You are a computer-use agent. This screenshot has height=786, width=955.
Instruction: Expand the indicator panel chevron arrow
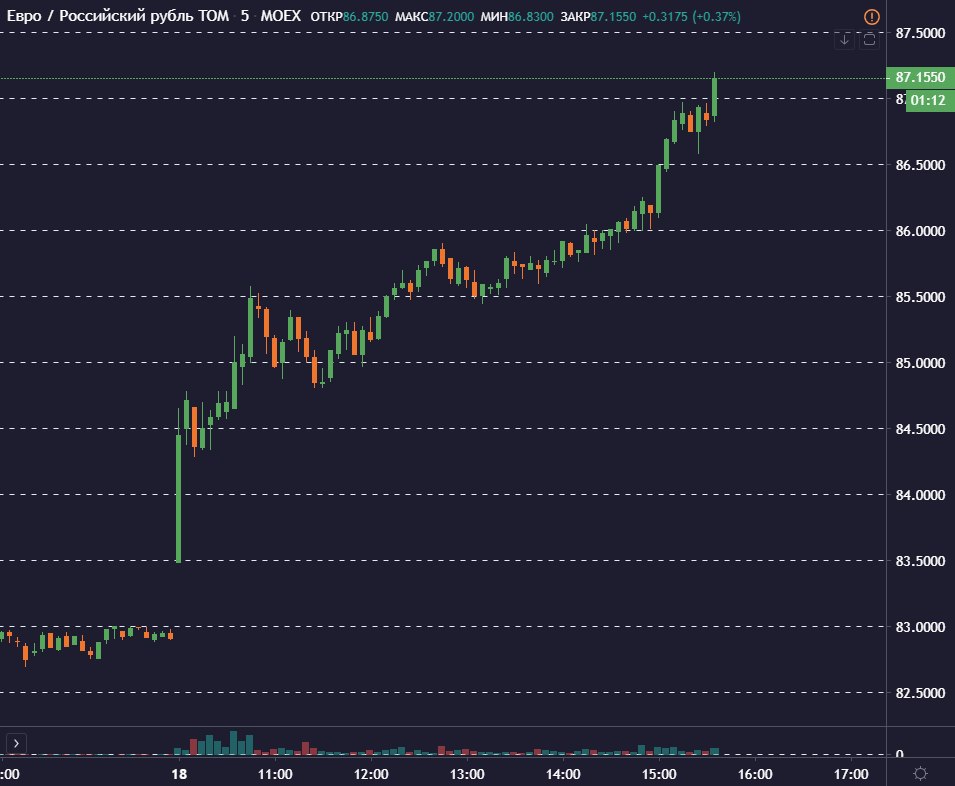click(16, 743)
